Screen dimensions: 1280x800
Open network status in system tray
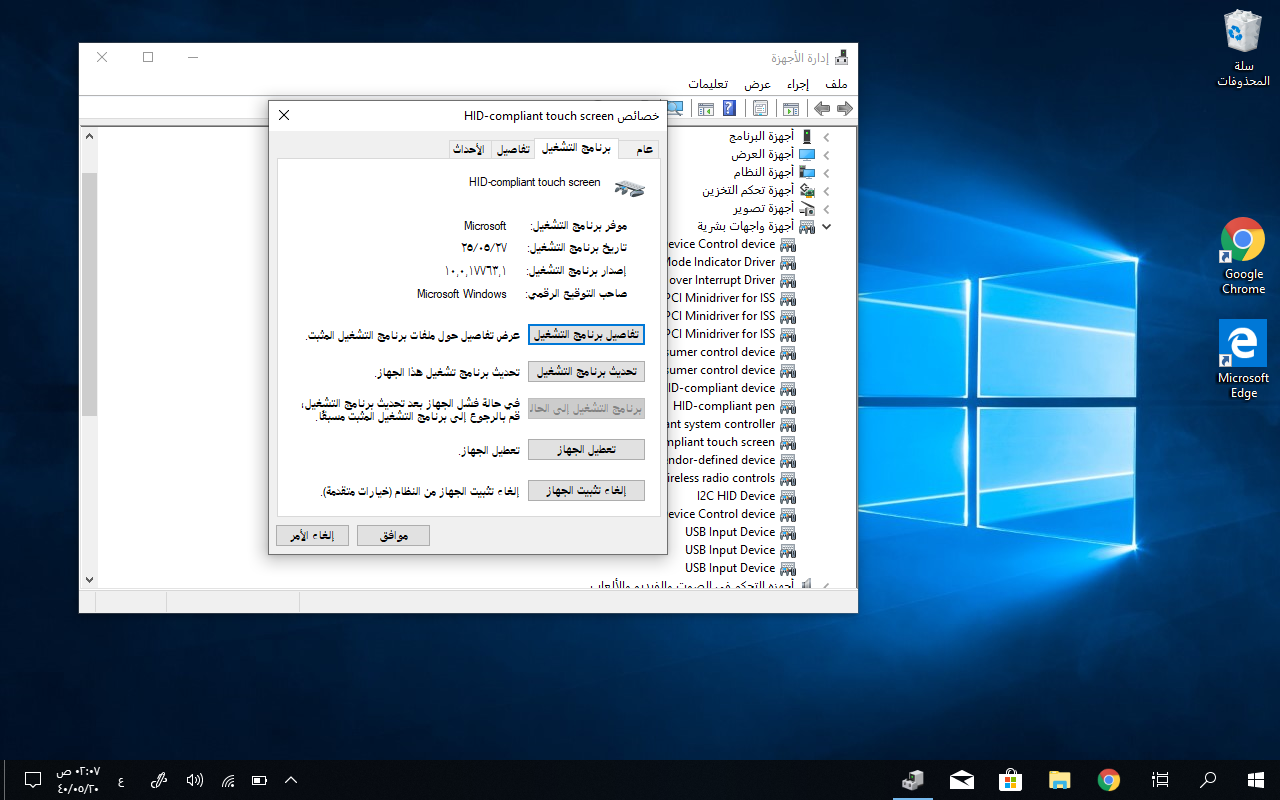point(228,780)
